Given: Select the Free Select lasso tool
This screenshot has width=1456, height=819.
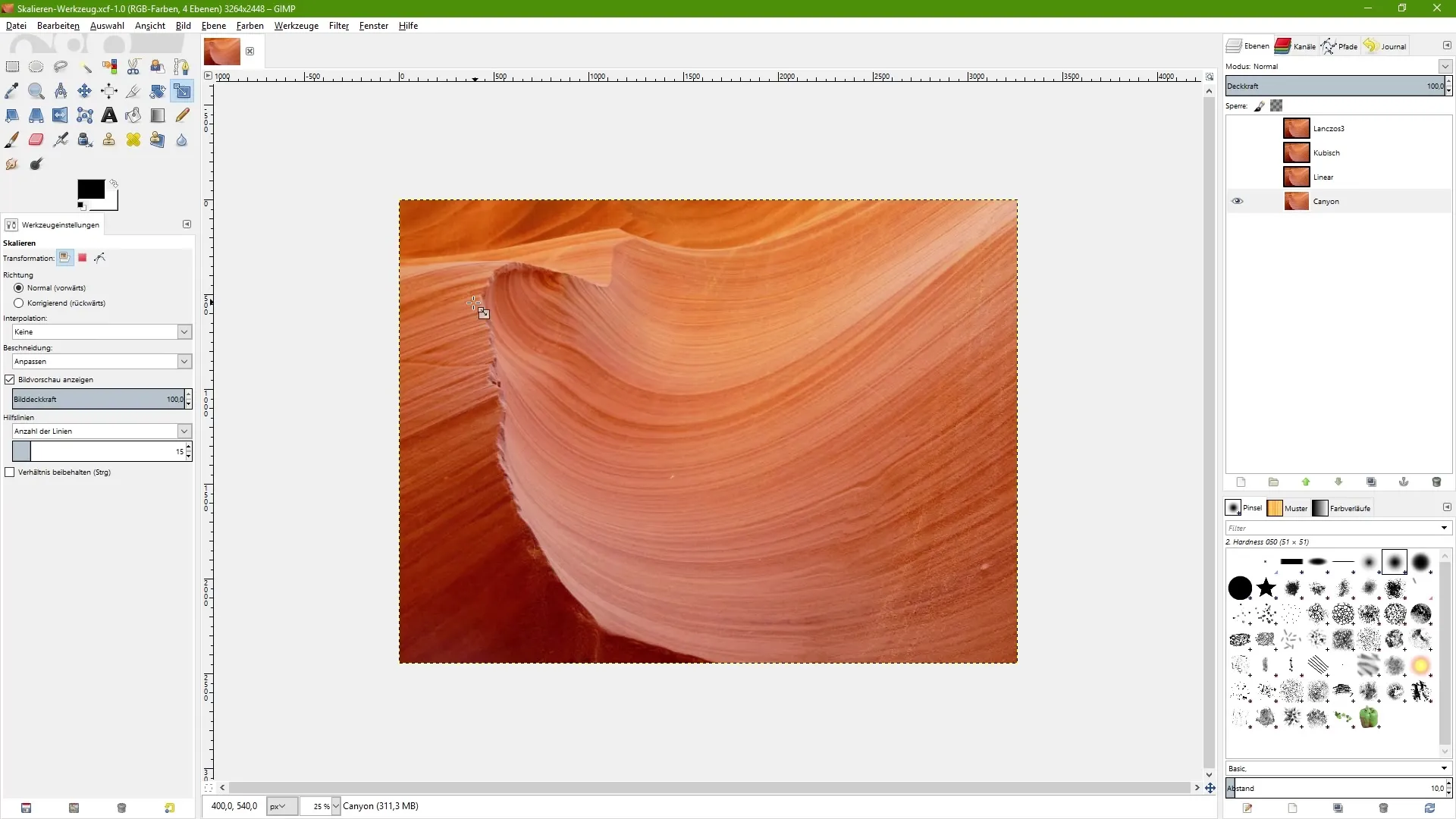Looking at the screenshot, I should [x=61, y=67].
